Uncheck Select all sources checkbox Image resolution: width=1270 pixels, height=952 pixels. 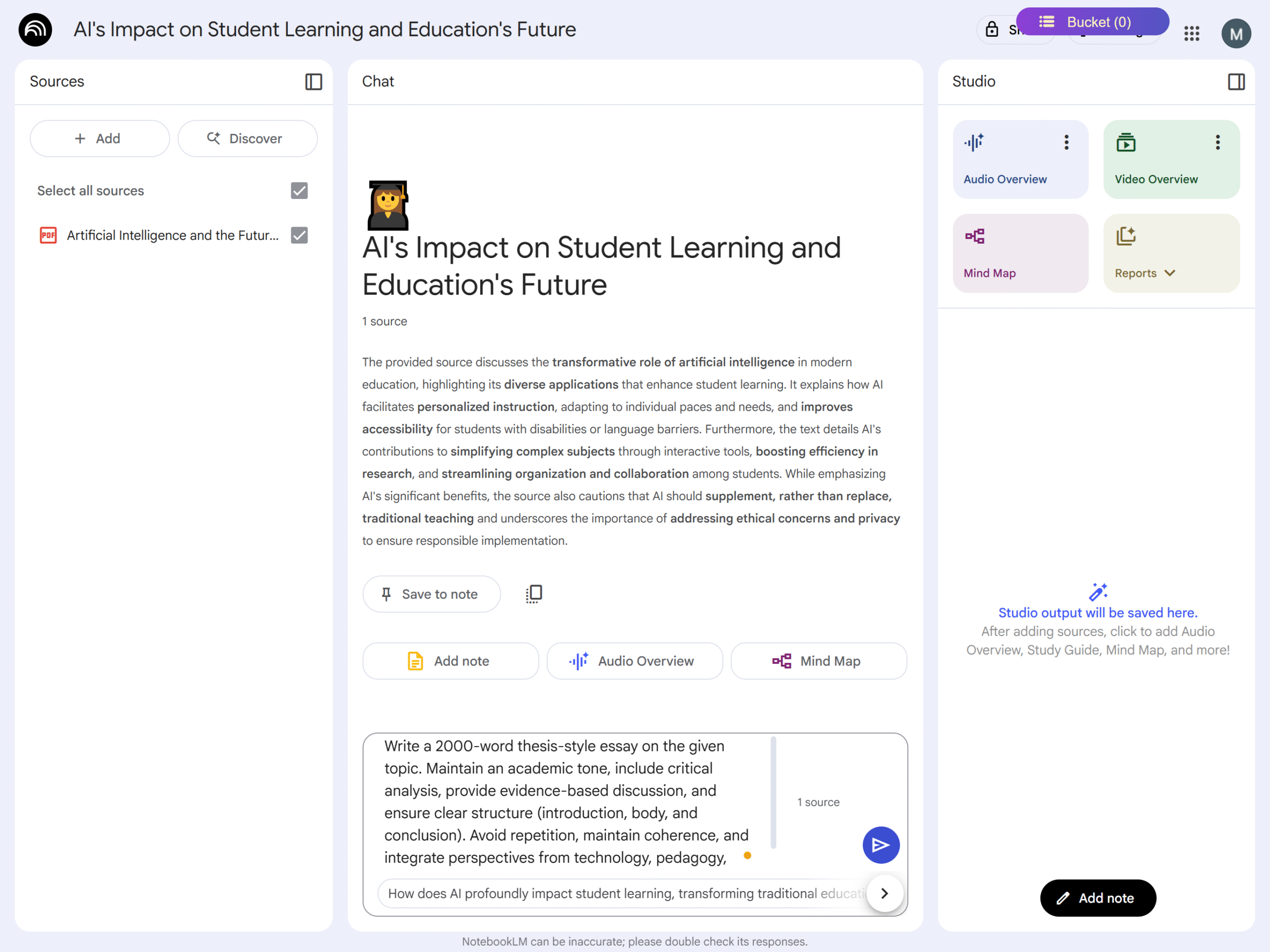tap(299, 190)
